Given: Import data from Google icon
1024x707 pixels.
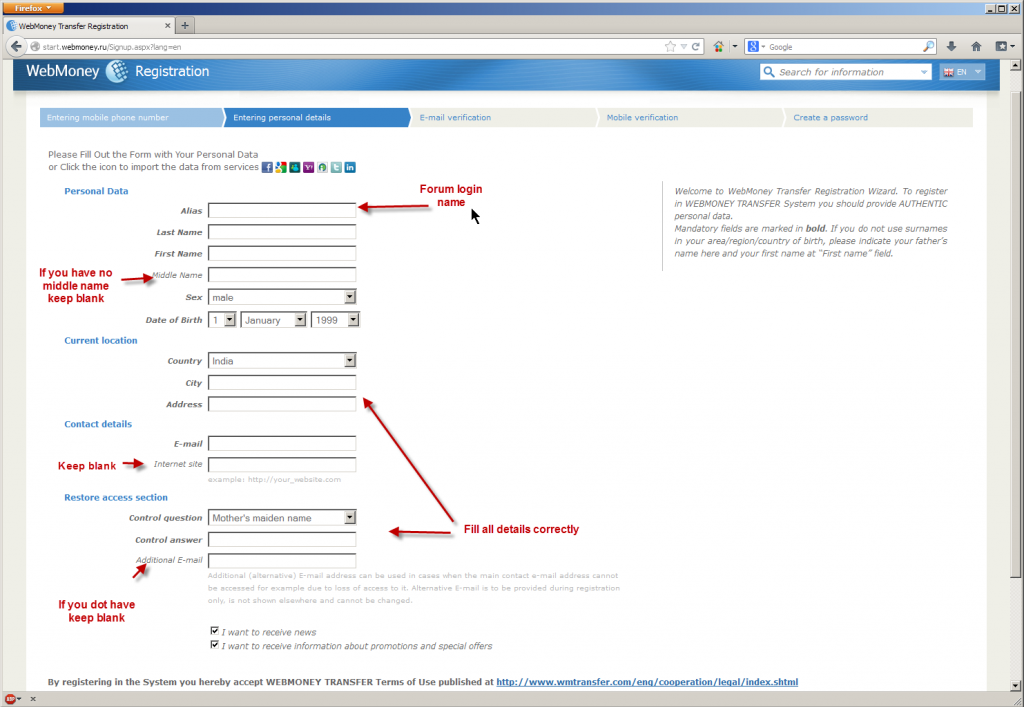Looking at the screenshot, I should coord(281,168).
